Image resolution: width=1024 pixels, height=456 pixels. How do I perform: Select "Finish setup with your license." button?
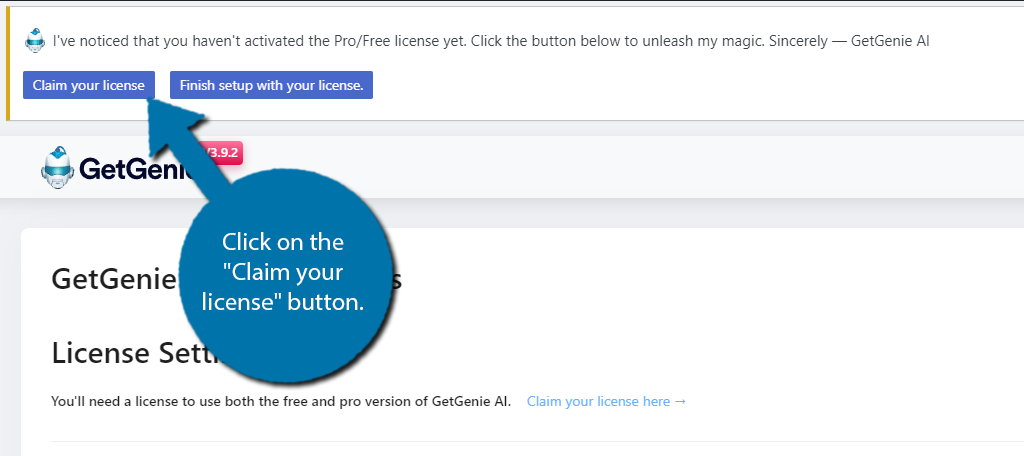click(x=271, y=85)
